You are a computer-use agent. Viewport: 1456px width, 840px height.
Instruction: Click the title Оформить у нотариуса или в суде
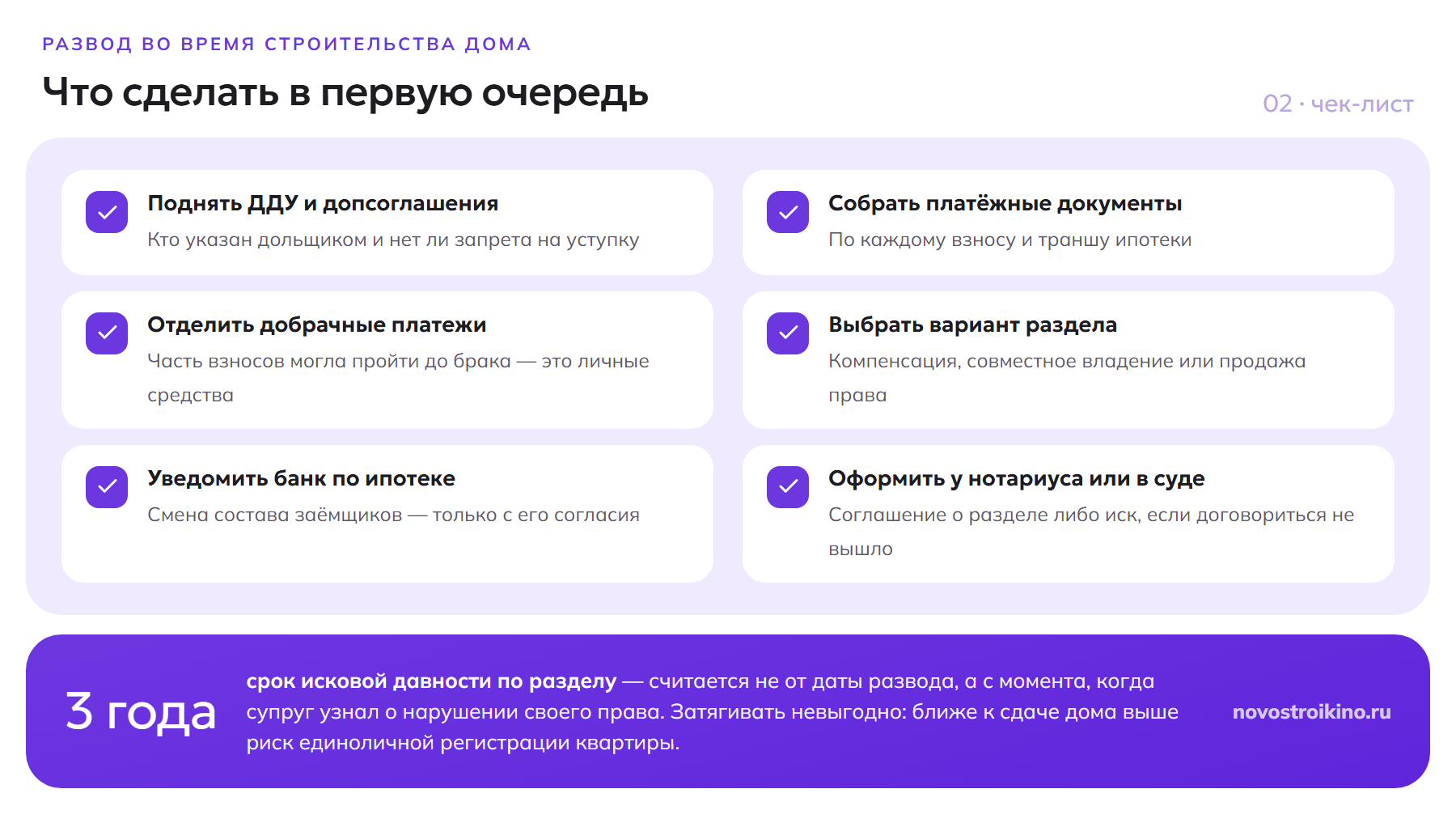point(1017,479)
